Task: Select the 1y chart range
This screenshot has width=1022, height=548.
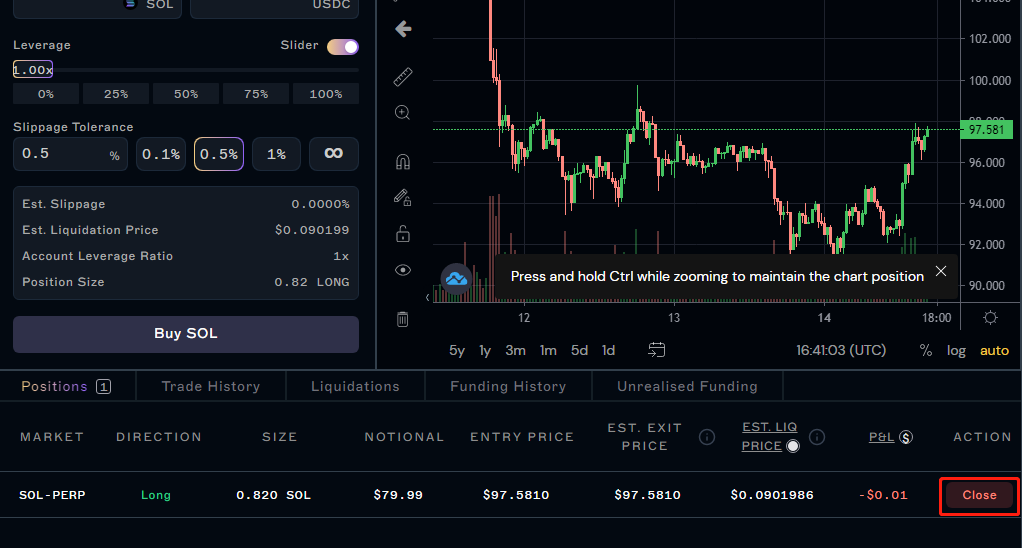Action: pos(485,351)
